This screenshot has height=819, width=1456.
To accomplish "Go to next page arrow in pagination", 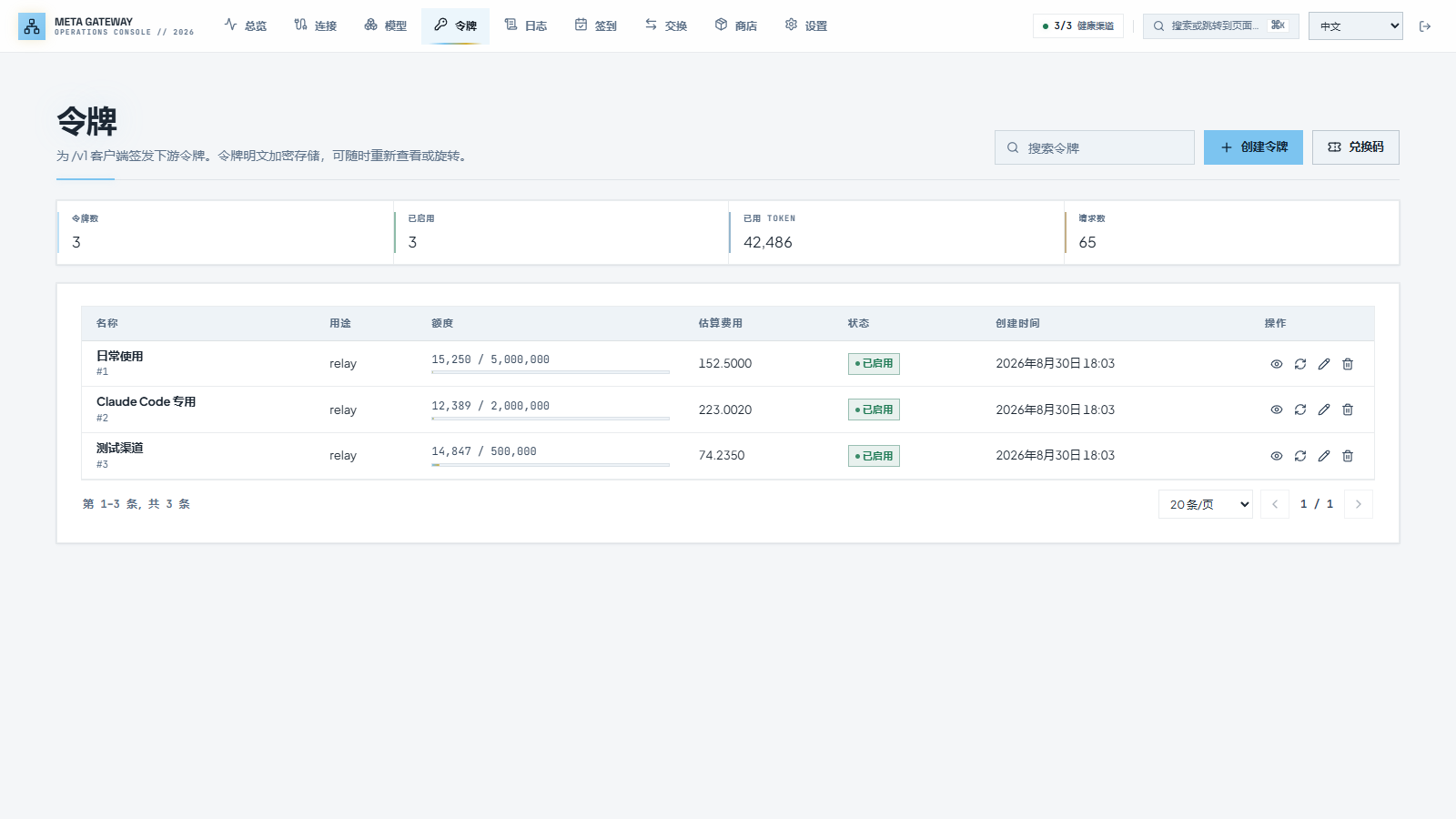I will pos(1359,504).
